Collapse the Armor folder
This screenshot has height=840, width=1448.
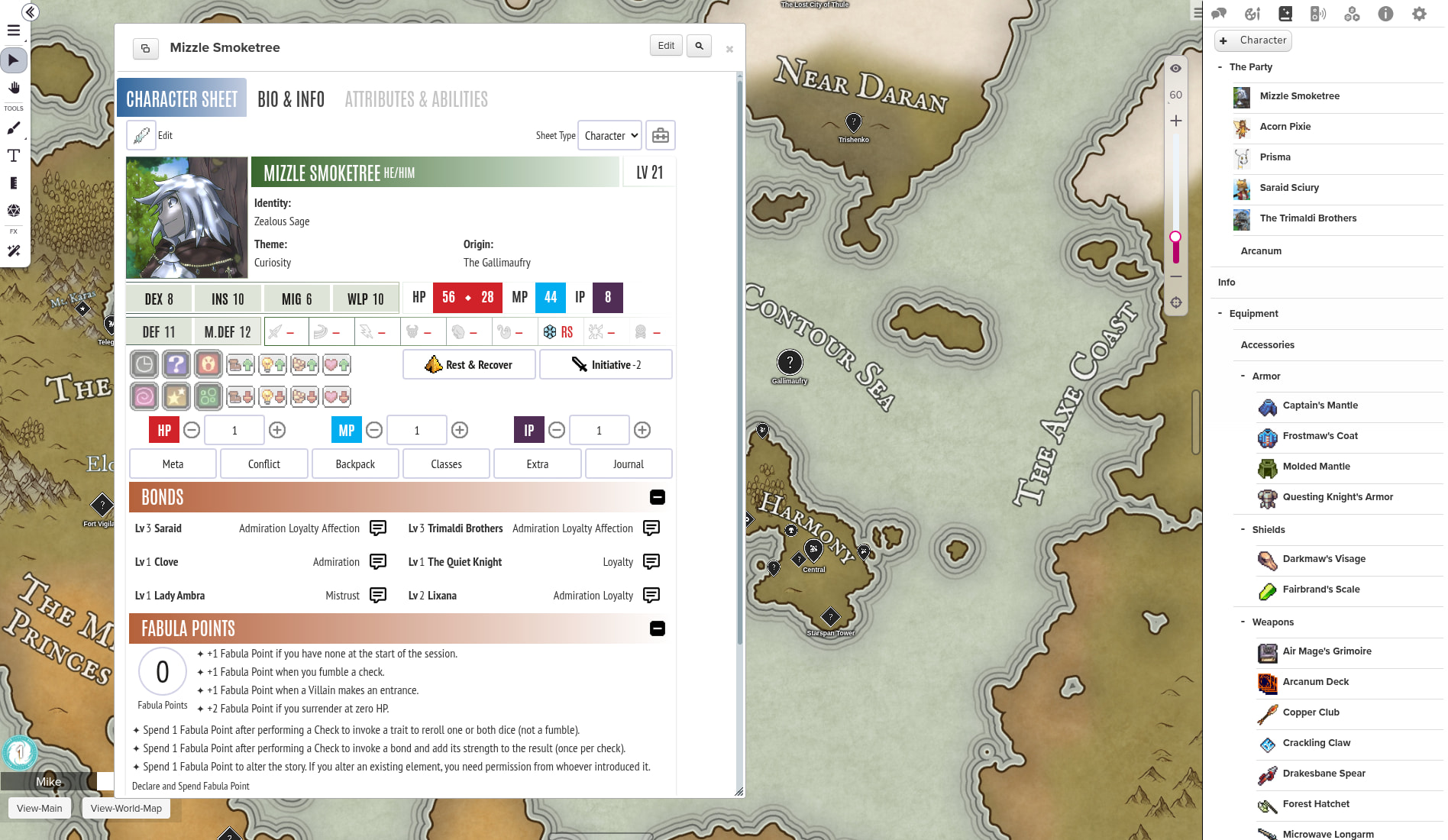pos(1243,376)
